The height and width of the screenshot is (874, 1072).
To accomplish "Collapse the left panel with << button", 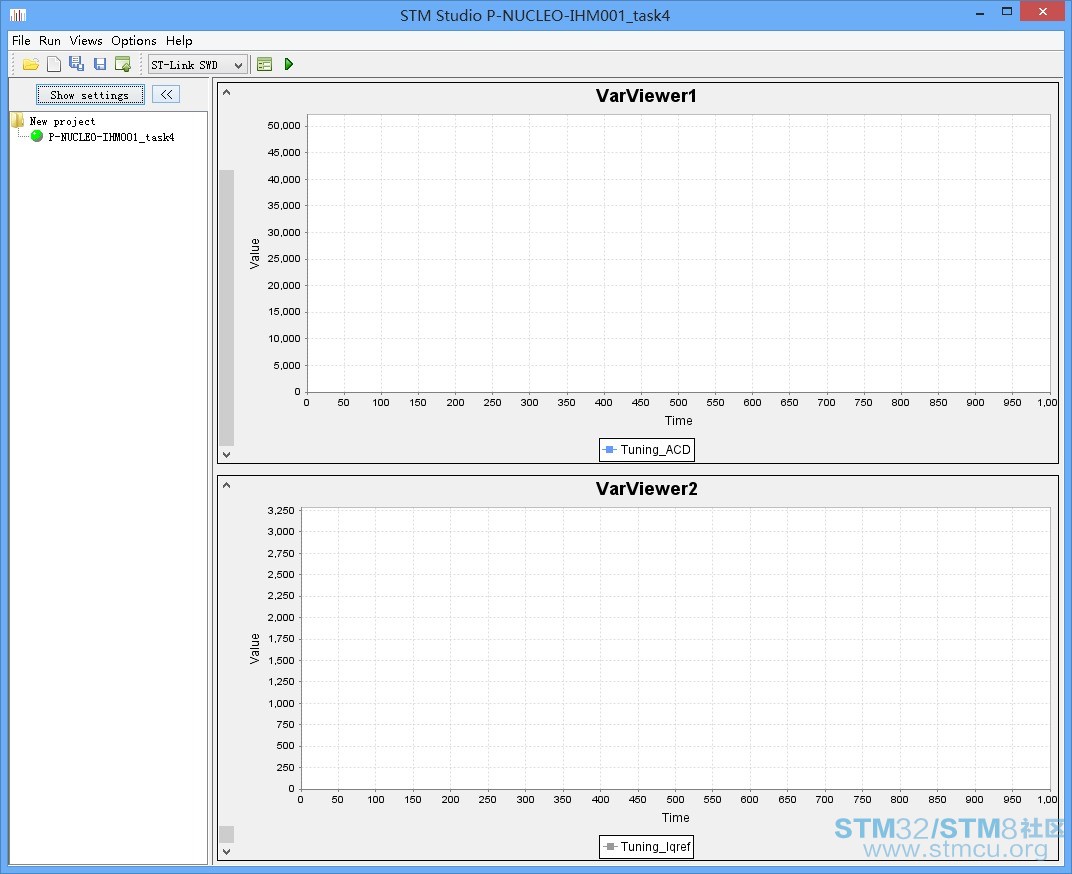I will pyautogui.click(x=166, y=94).
